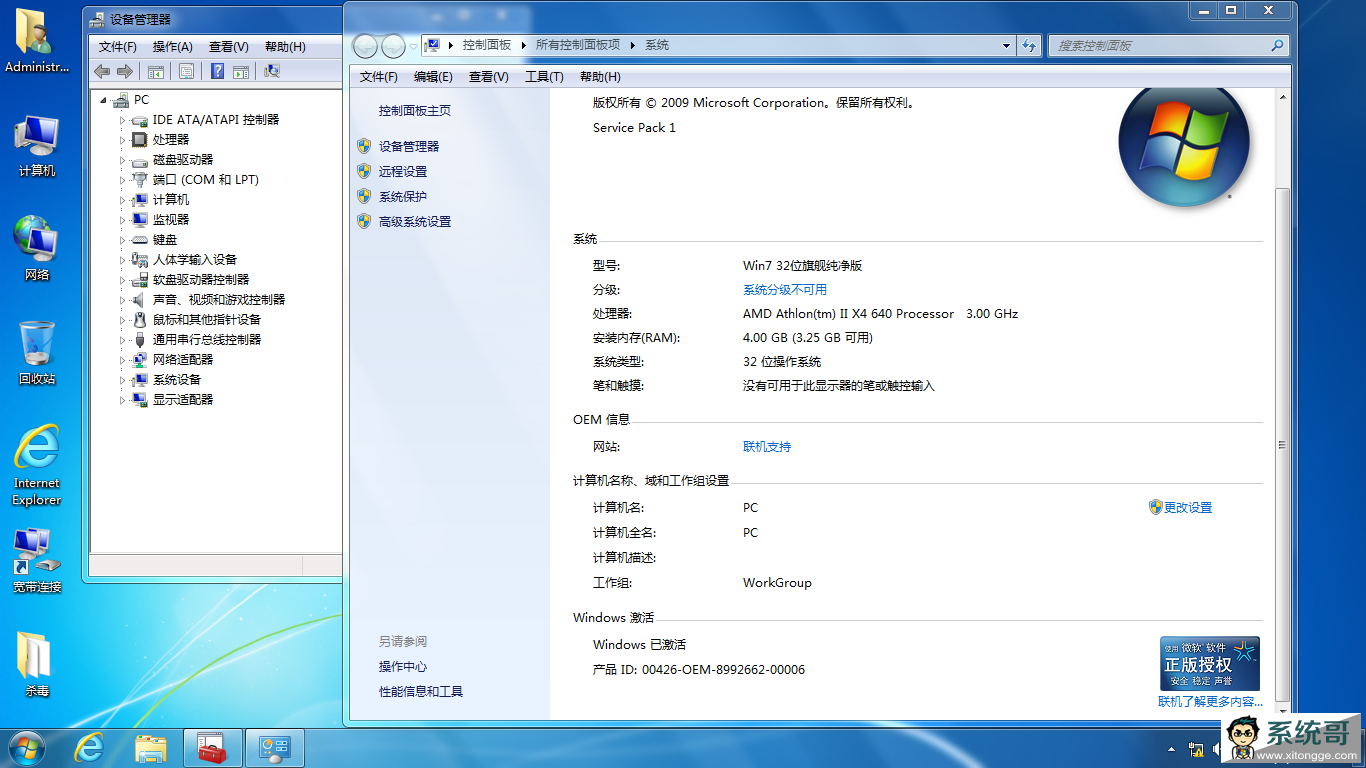This screenshot has width=1366, height=768.
Task: Open 设备管理器 link in sidebar
Action: [409, 146]
